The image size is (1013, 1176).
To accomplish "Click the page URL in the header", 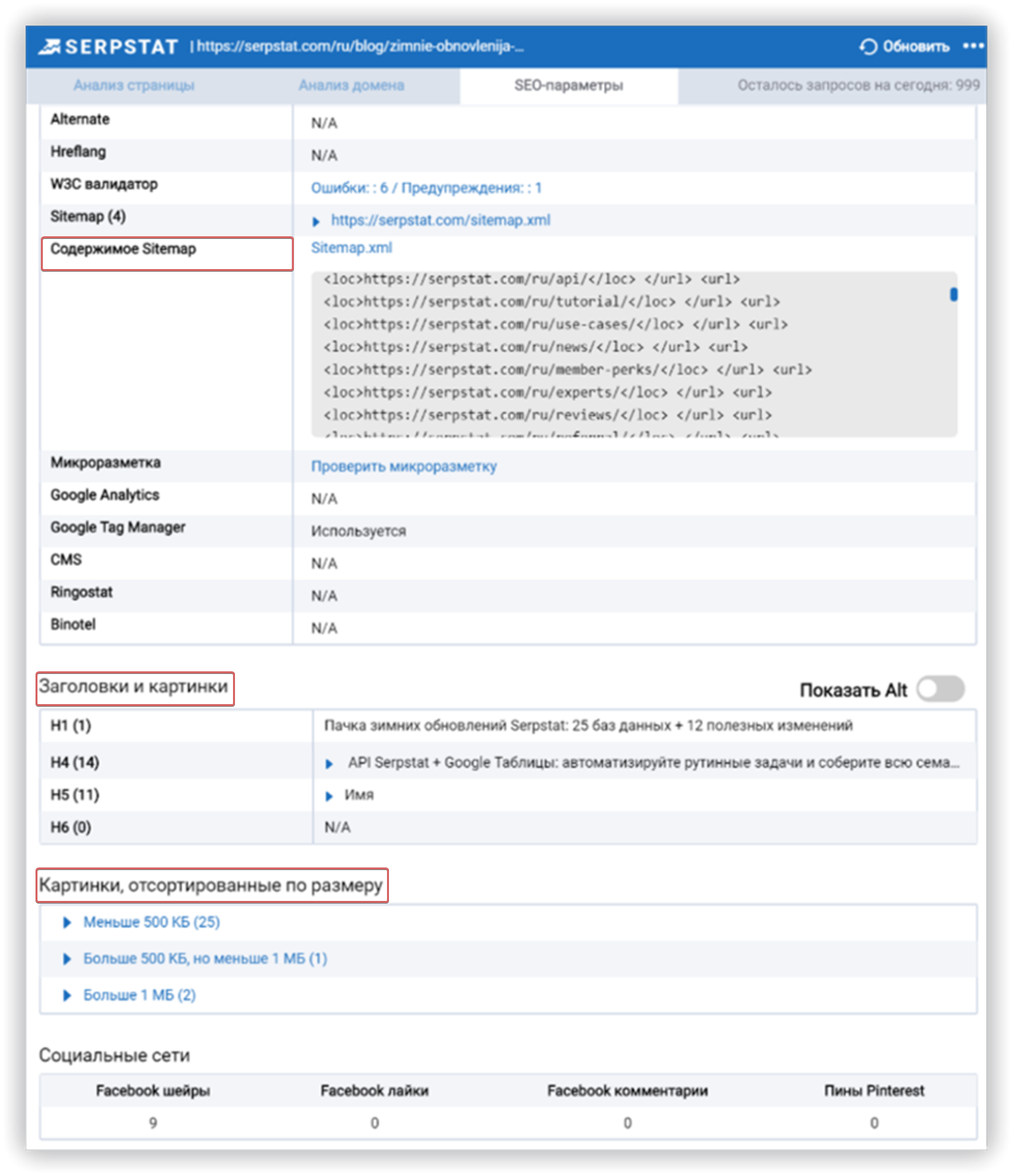I will point(360,46).
